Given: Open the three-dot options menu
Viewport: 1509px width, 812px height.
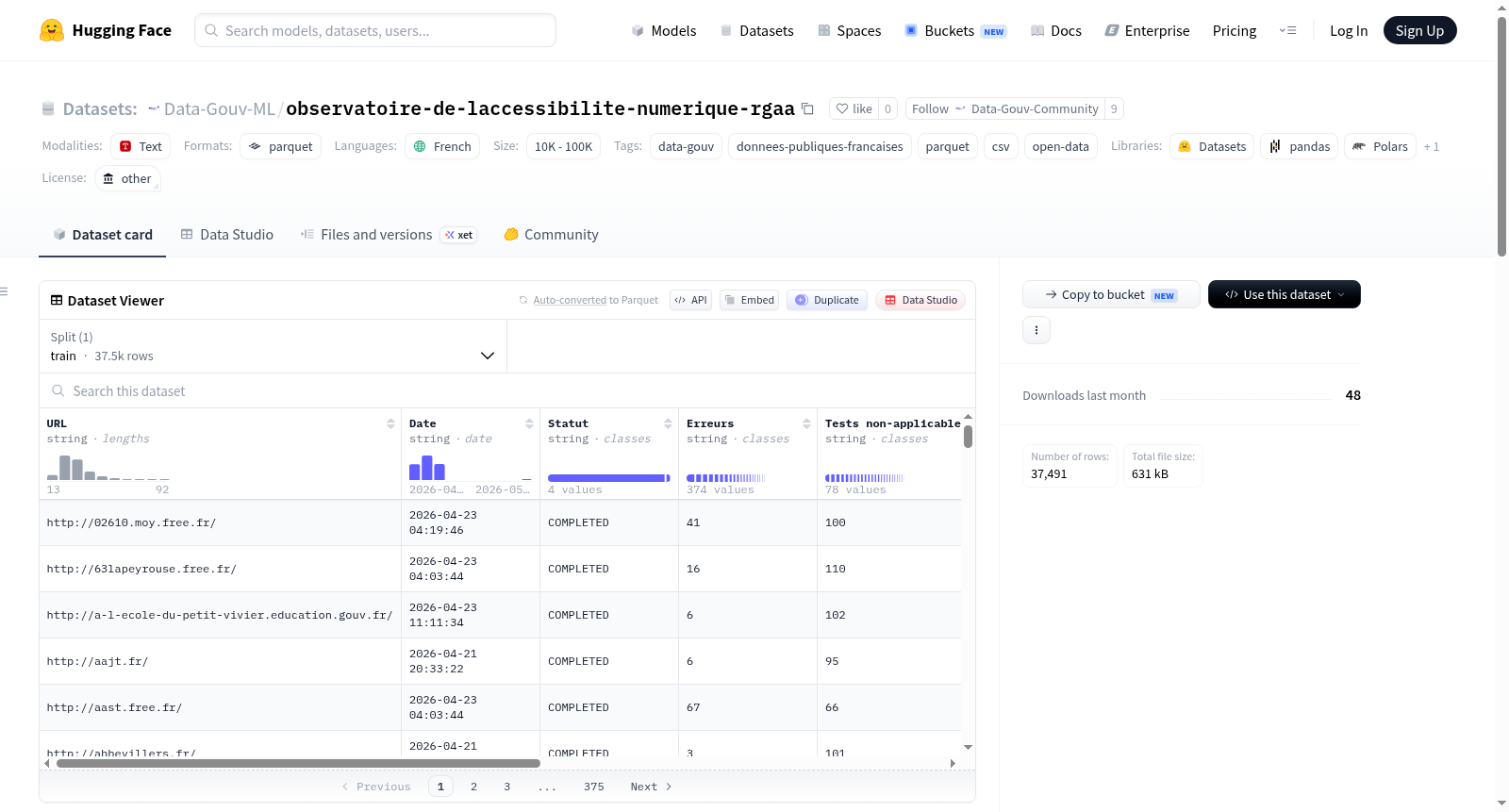Looking at the screenshot, I should point(1036,330).
